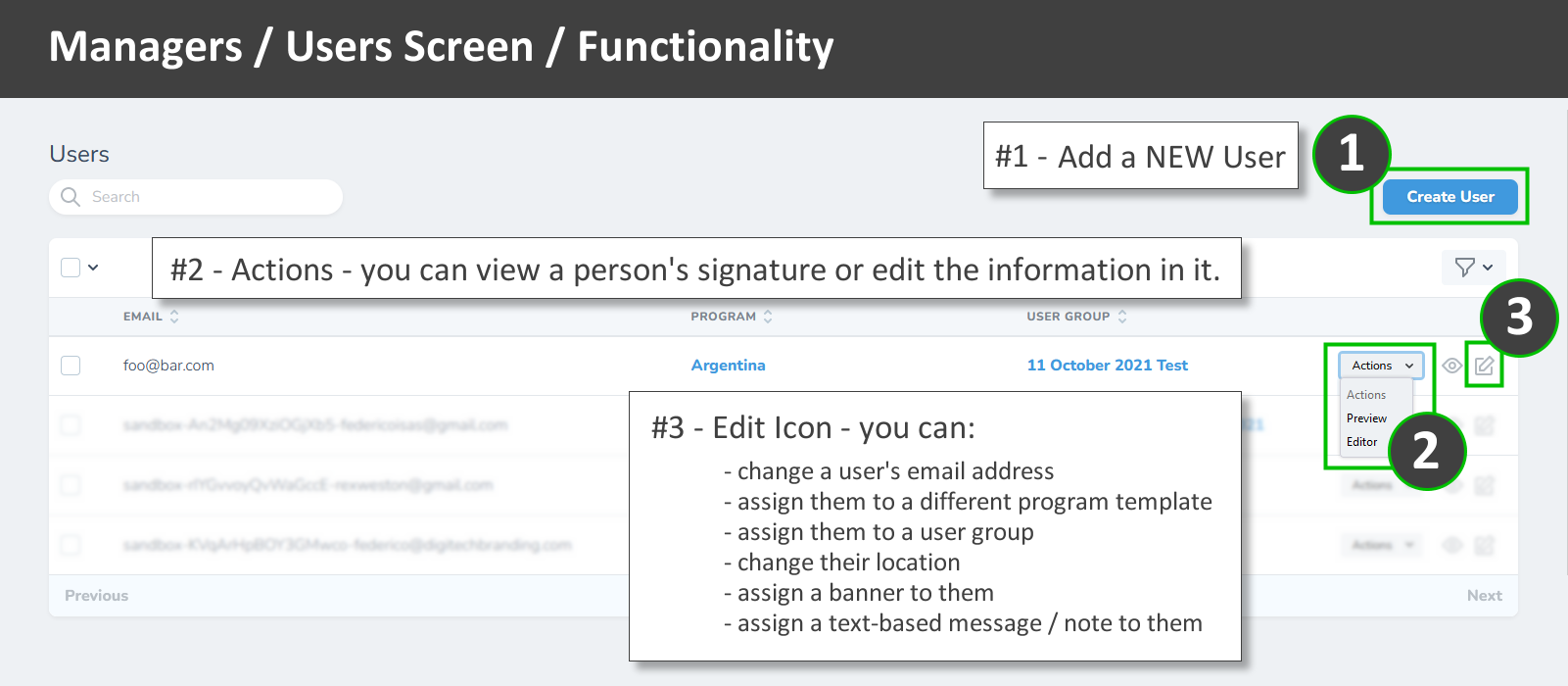The width and height of the screenshot is (1568, 686).
Task: Sort by the User Group column arrows
Action: tap(1122, 317)
